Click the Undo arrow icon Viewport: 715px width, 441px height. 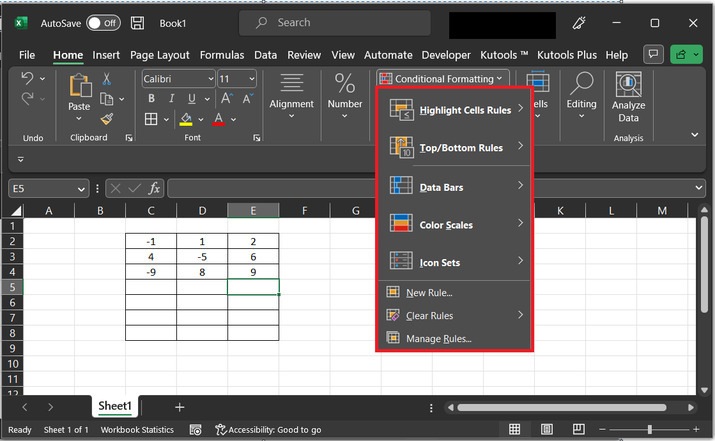click(28, 79)
